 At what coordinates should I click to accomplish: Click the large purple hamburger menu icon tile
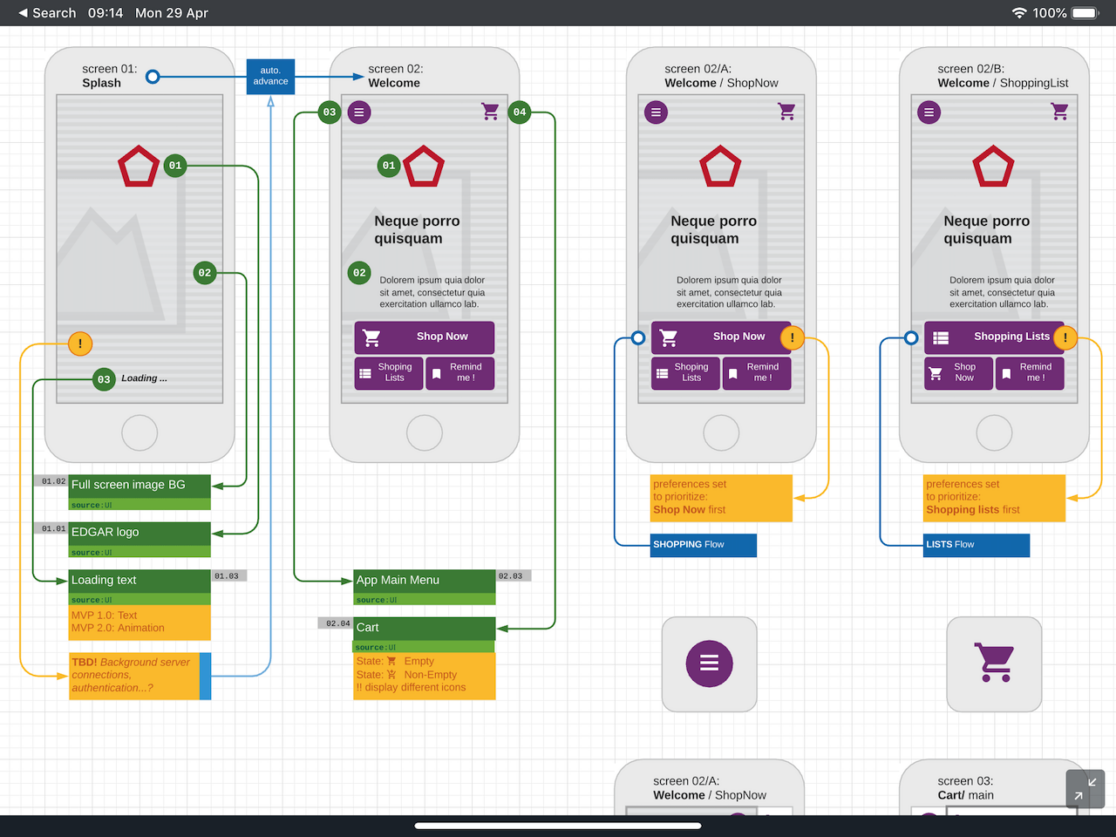coord(709,664)
